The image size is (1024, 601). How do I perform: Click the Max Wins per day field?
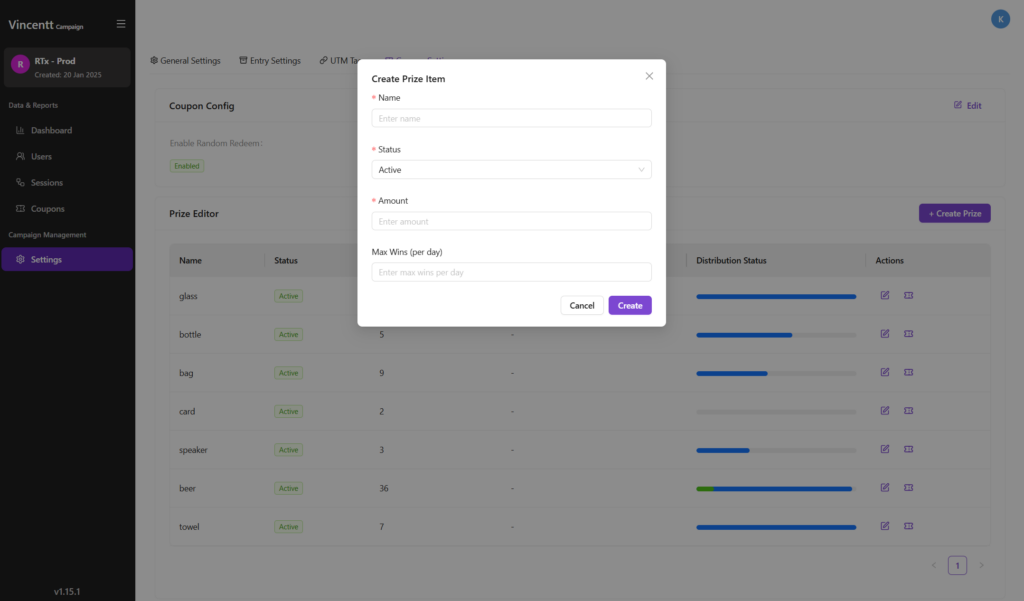click(x=511, y=272)
